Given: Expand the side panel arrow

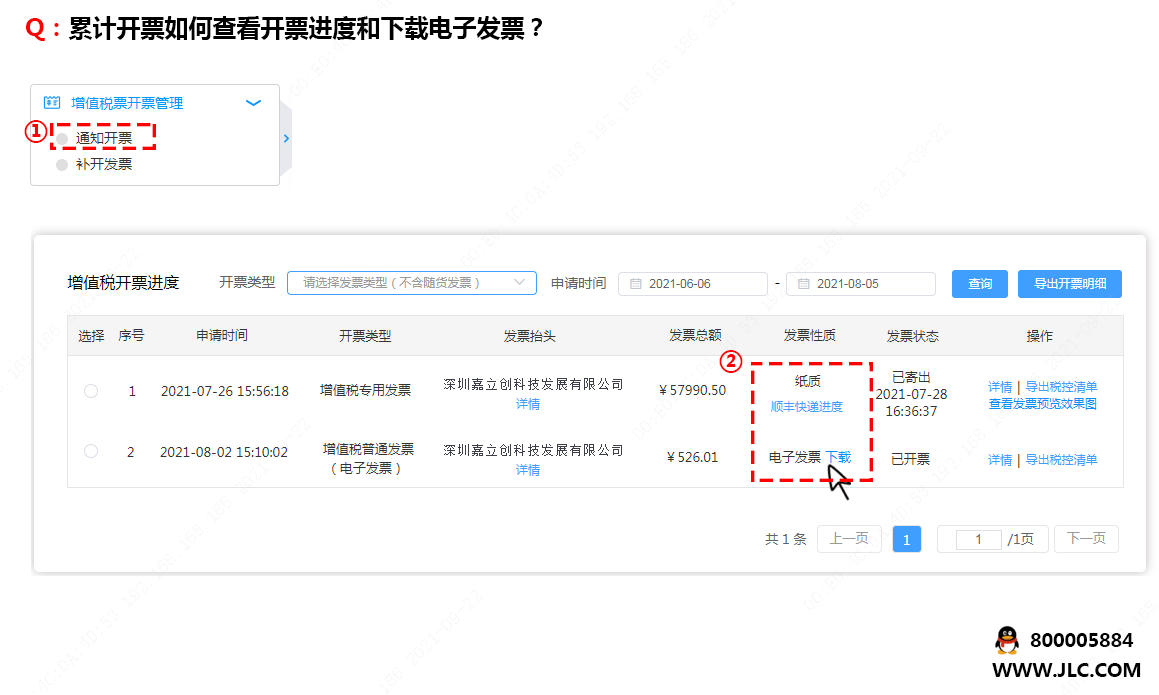Looking at the screenshot, I should coord(286,139).
